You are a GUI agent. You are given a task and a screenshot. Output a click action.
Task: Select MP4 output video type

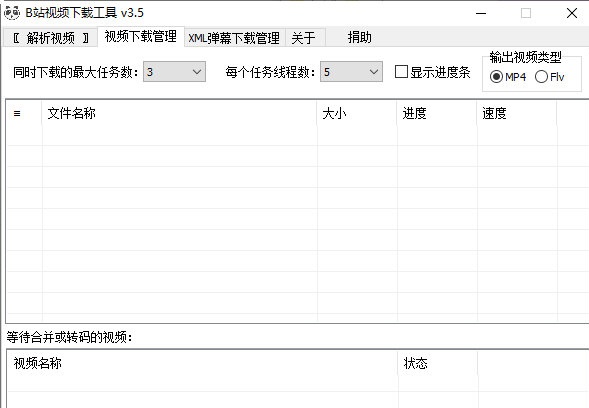tap(496, 77)
